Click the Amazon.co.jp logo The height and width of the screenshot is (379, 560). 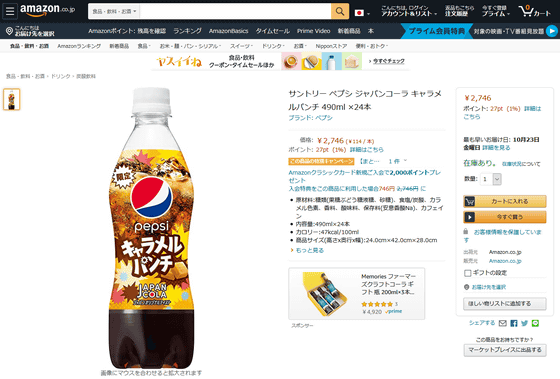pos(48,10)
